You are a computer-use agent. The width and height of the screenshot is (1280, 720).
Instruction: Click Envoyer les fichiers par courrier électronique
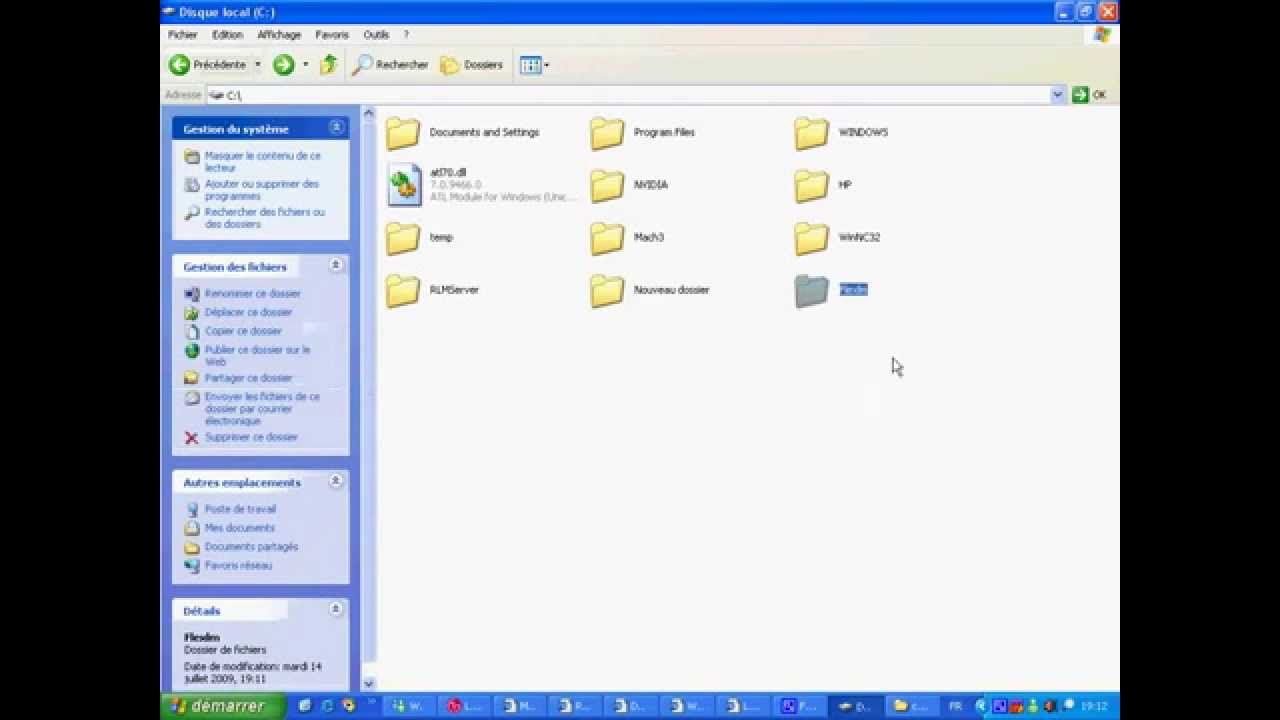click(263, 409)
